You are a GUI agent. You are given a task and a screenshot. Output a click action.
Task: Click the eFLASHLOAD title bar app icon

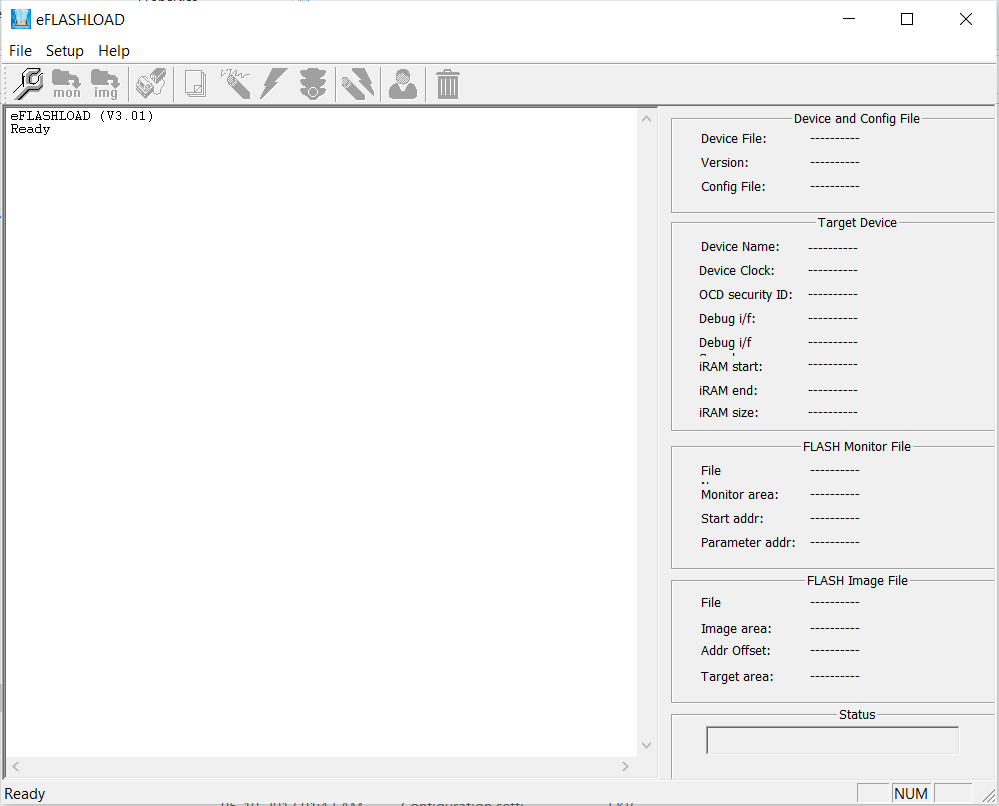[x=21, y=19]
